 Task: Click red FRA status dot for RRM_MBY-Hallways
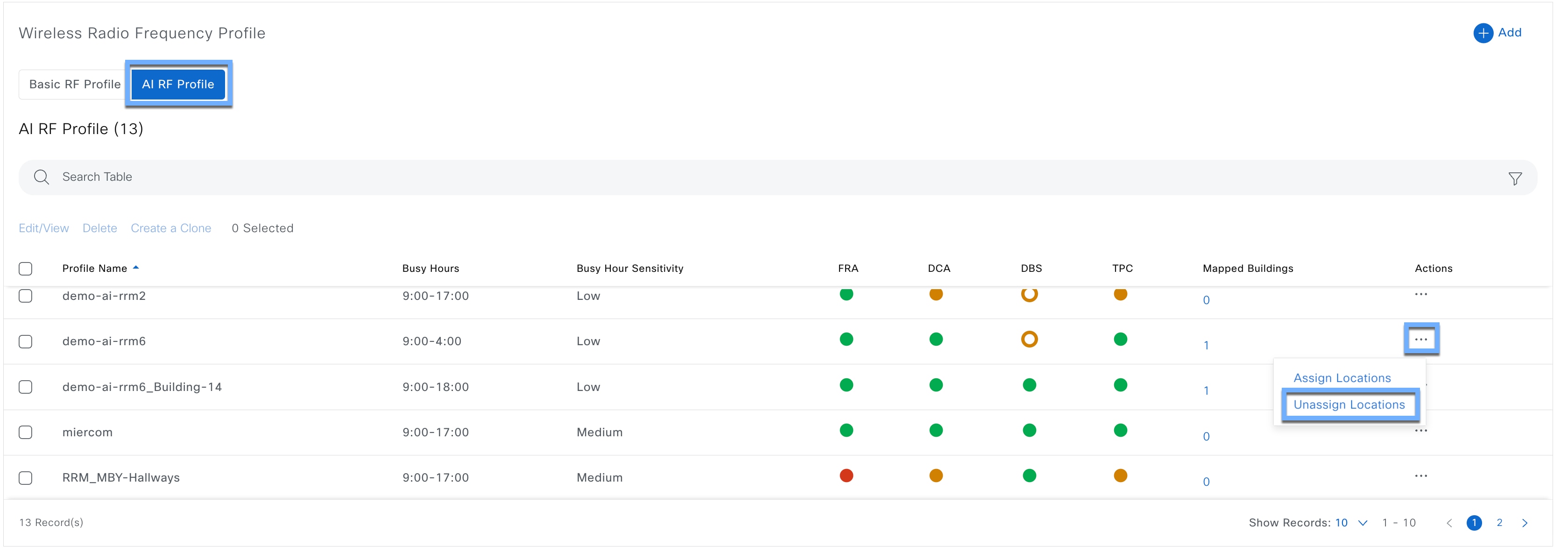pyautogui.click(x=846, y=476)
